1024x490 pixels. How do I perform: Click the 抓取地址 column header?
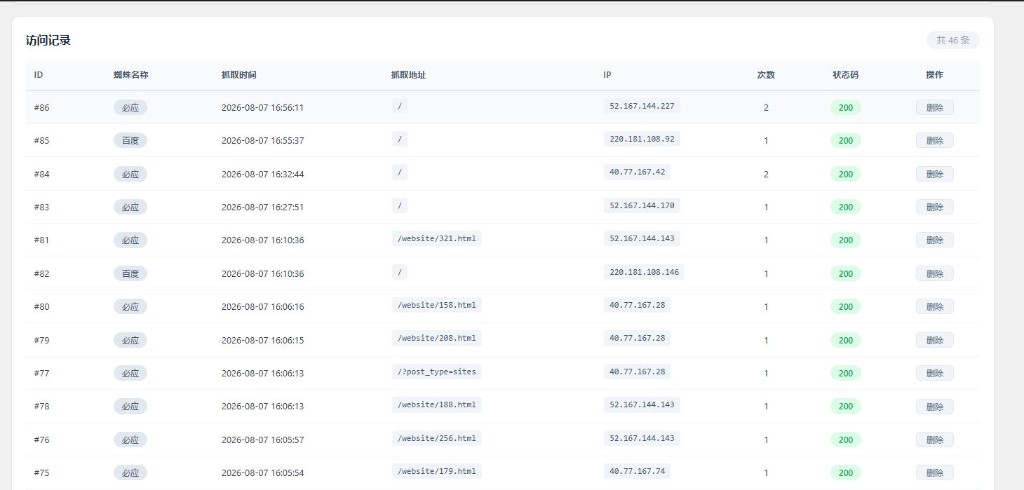408,75
